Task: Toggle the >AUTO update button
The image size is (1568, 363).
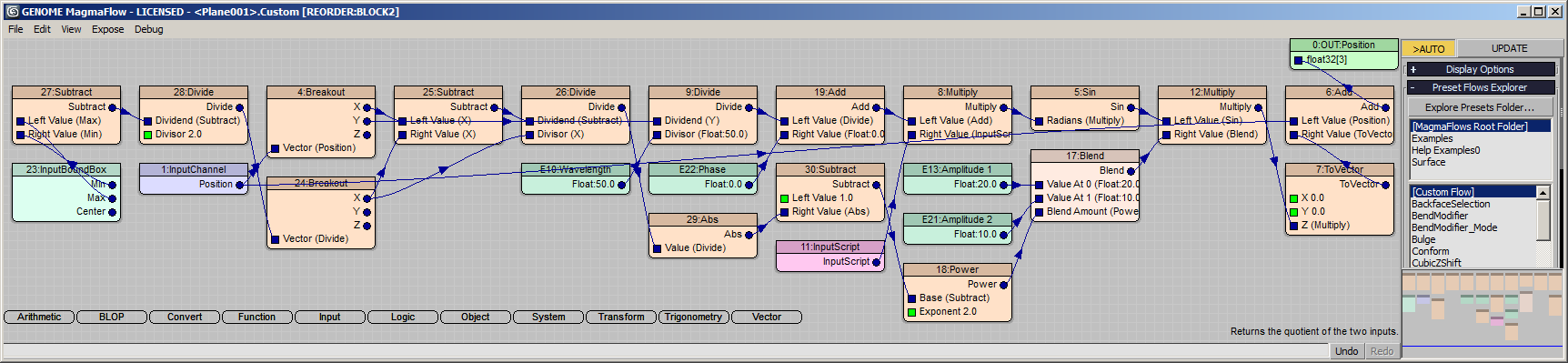Action: (x=1429, y=49)
